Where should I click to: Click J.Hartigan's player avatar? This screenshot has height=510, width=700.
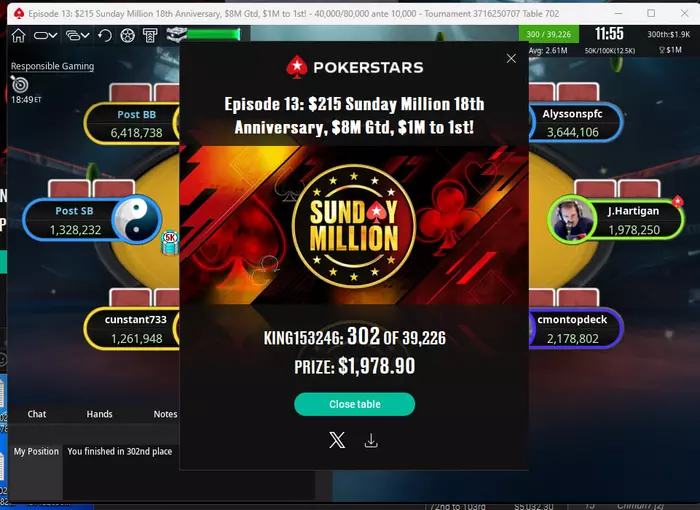click(571, 219)
